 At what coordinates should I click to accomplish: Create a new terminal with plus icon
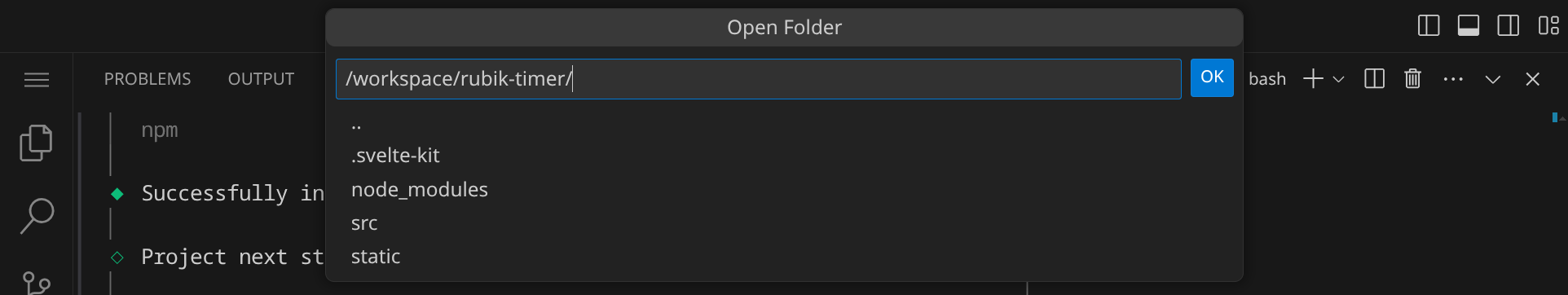1313,79
